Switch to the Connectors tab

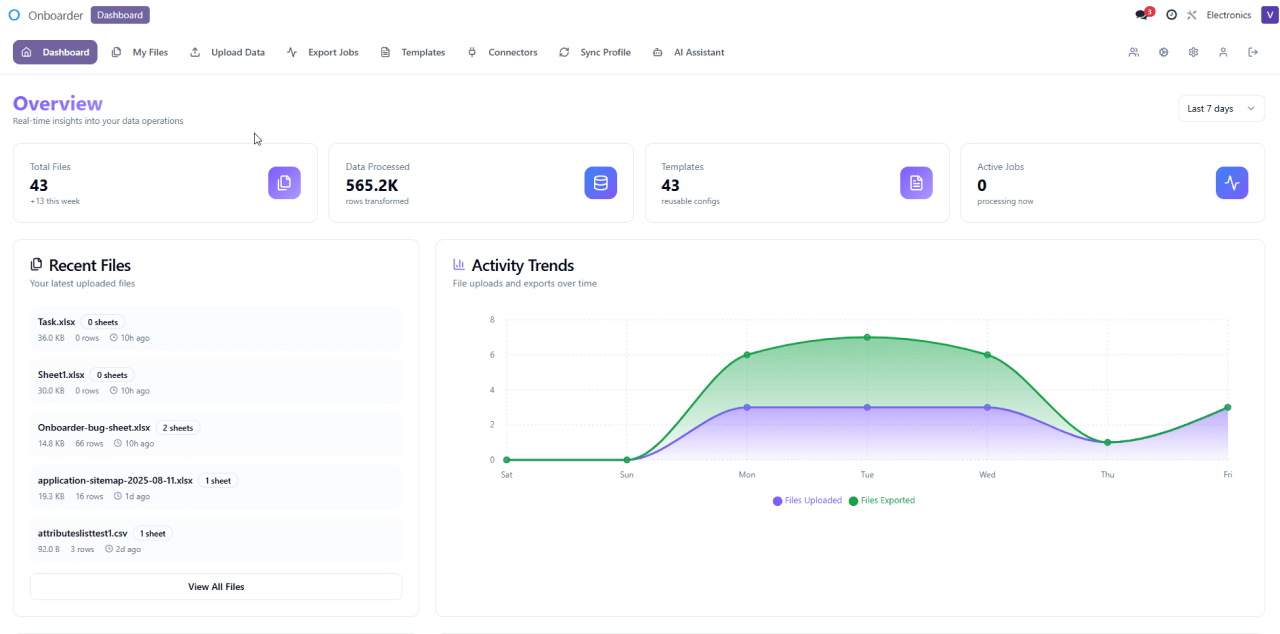point(502,52)
